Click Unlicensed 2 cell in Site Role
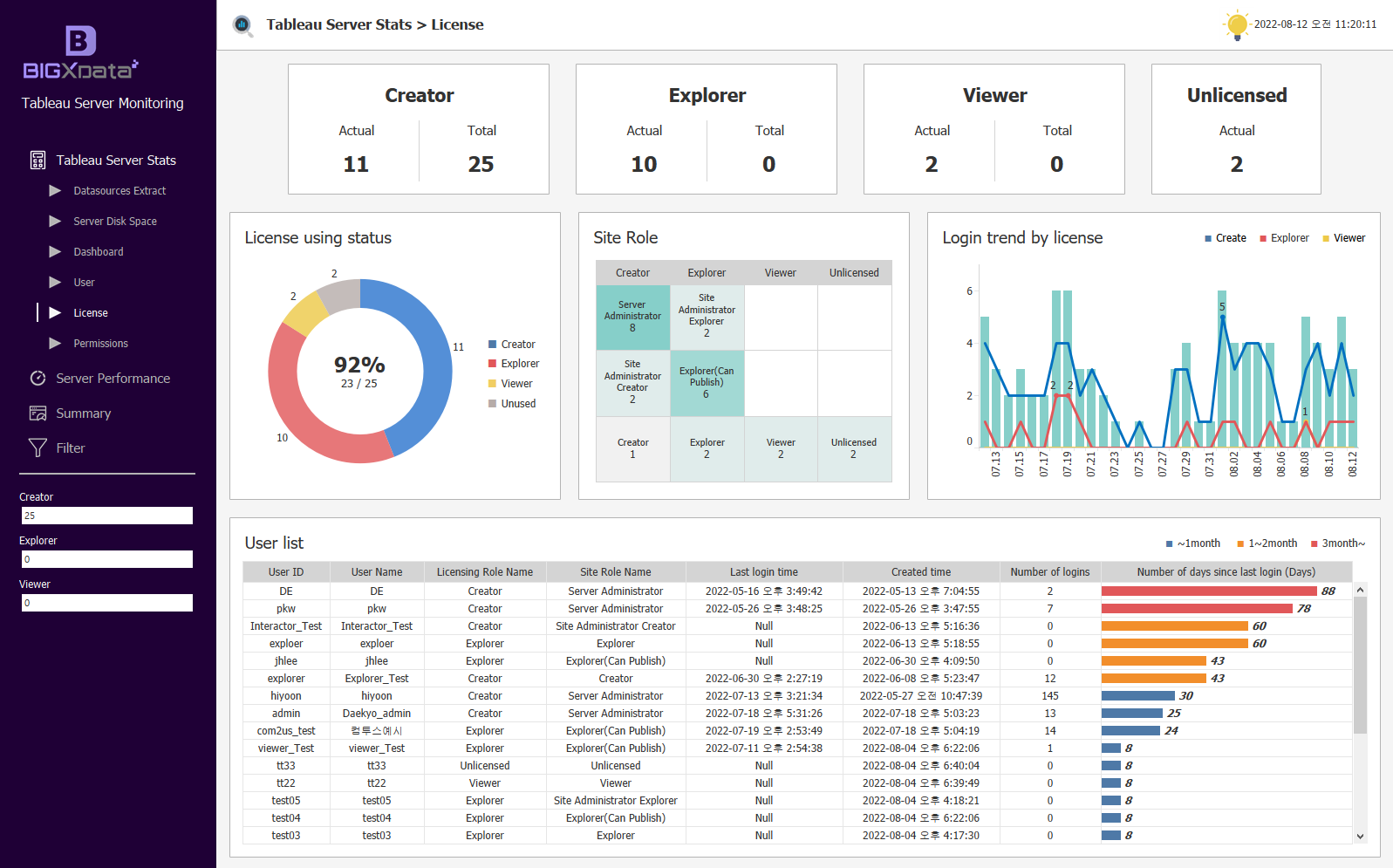The height and width of the screenshot is (868, 1393). point(854,448)
